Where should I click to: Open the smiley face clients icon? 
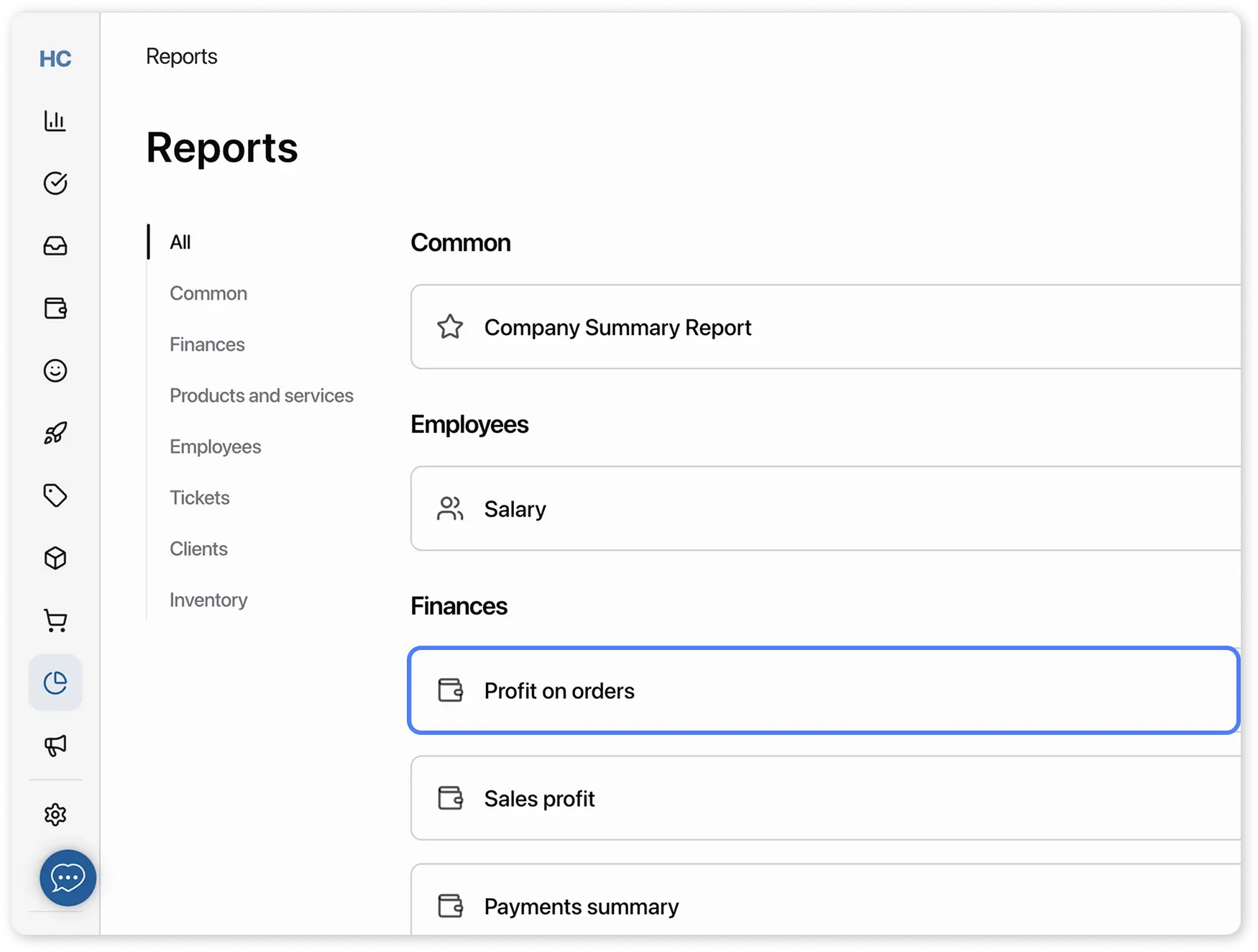coord(55,371)
